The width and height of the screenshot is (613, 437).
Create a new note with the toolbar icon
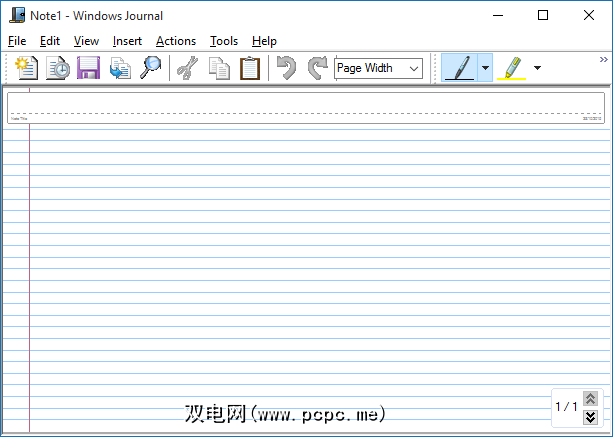pyautogui.click(x=26, y=68)
